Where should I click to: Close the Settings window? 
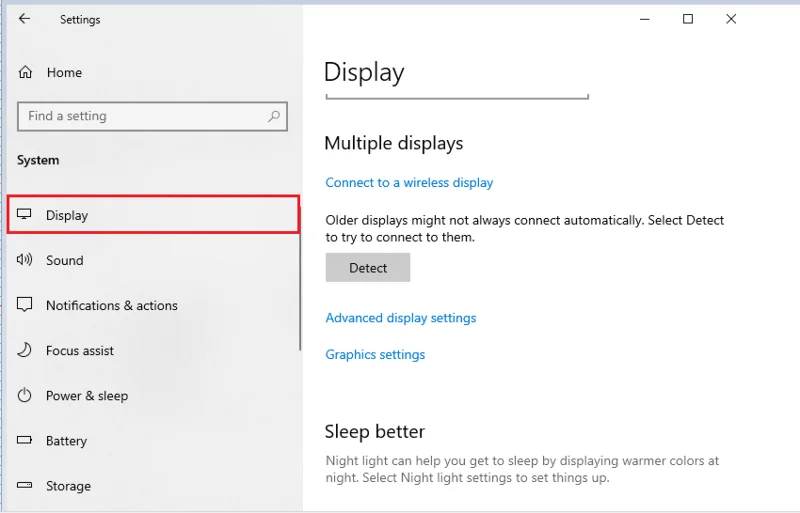pyautogui.click(x=731, y=19)
